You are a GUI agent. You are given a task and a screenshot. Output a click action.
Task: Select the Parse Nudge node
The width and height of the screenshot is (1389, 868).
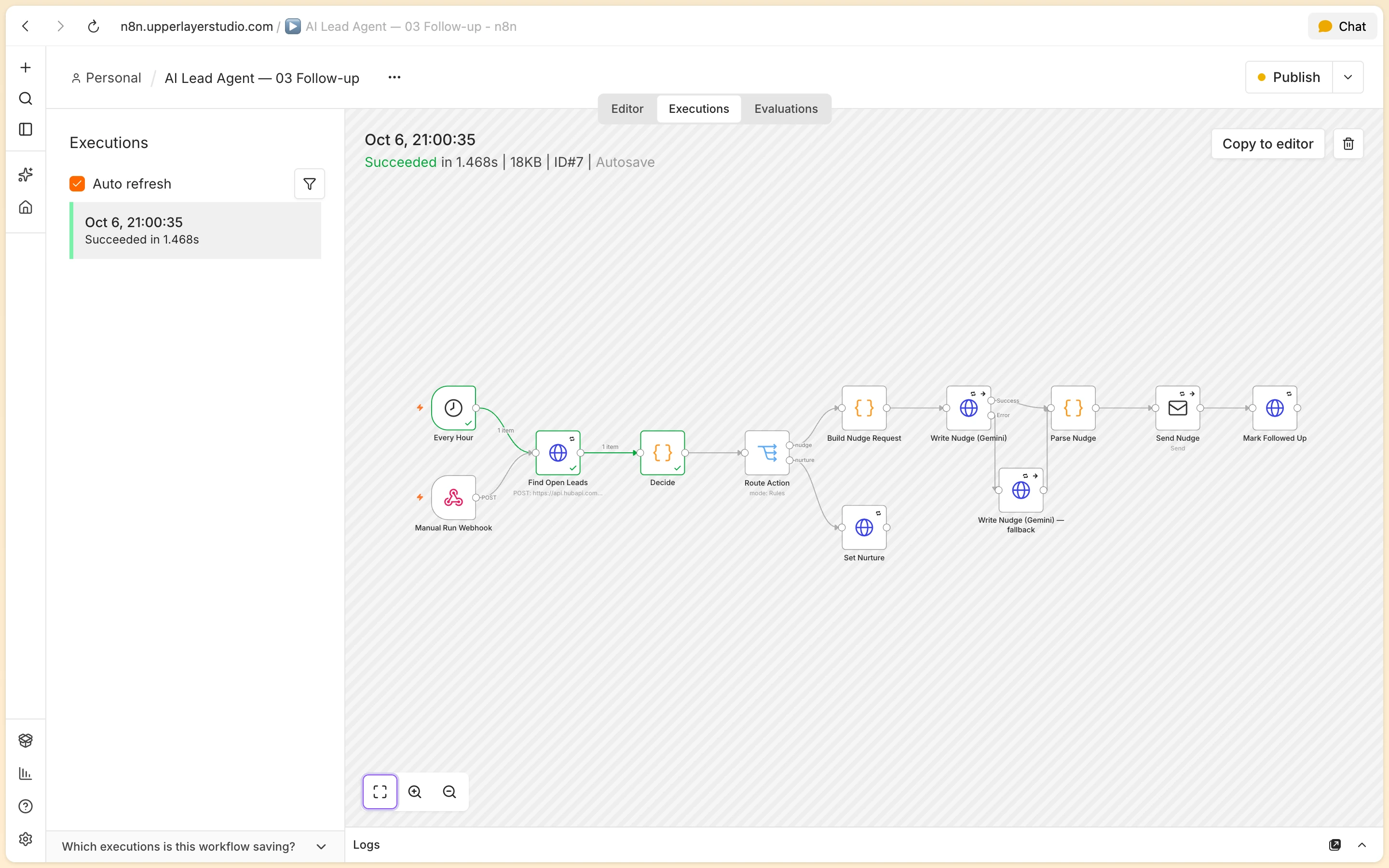click(1073, 408)
